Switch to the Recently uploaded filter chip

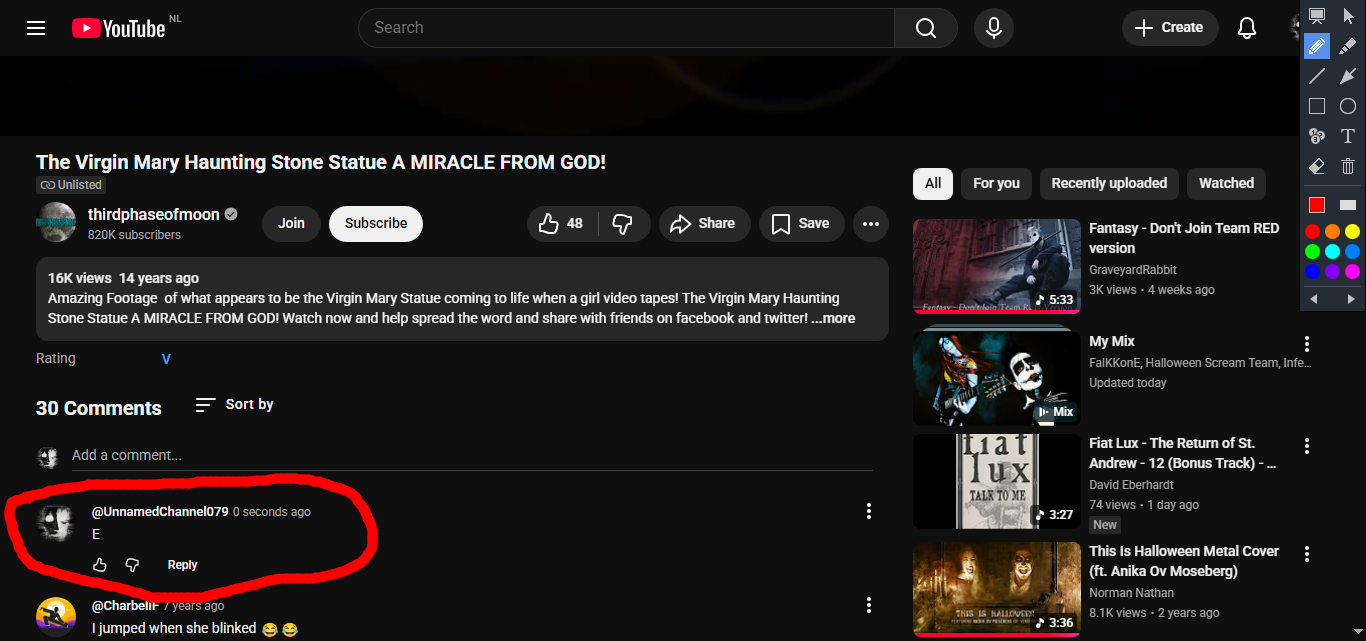tap(1109, 183)
